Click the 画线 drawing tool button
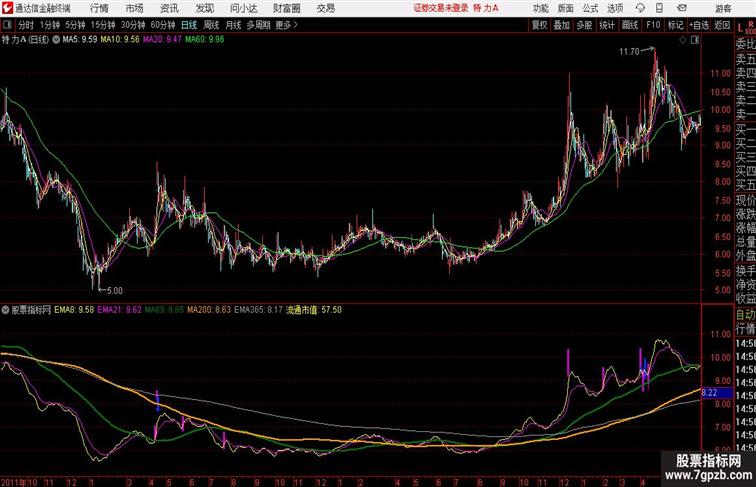 click(630, 25)
